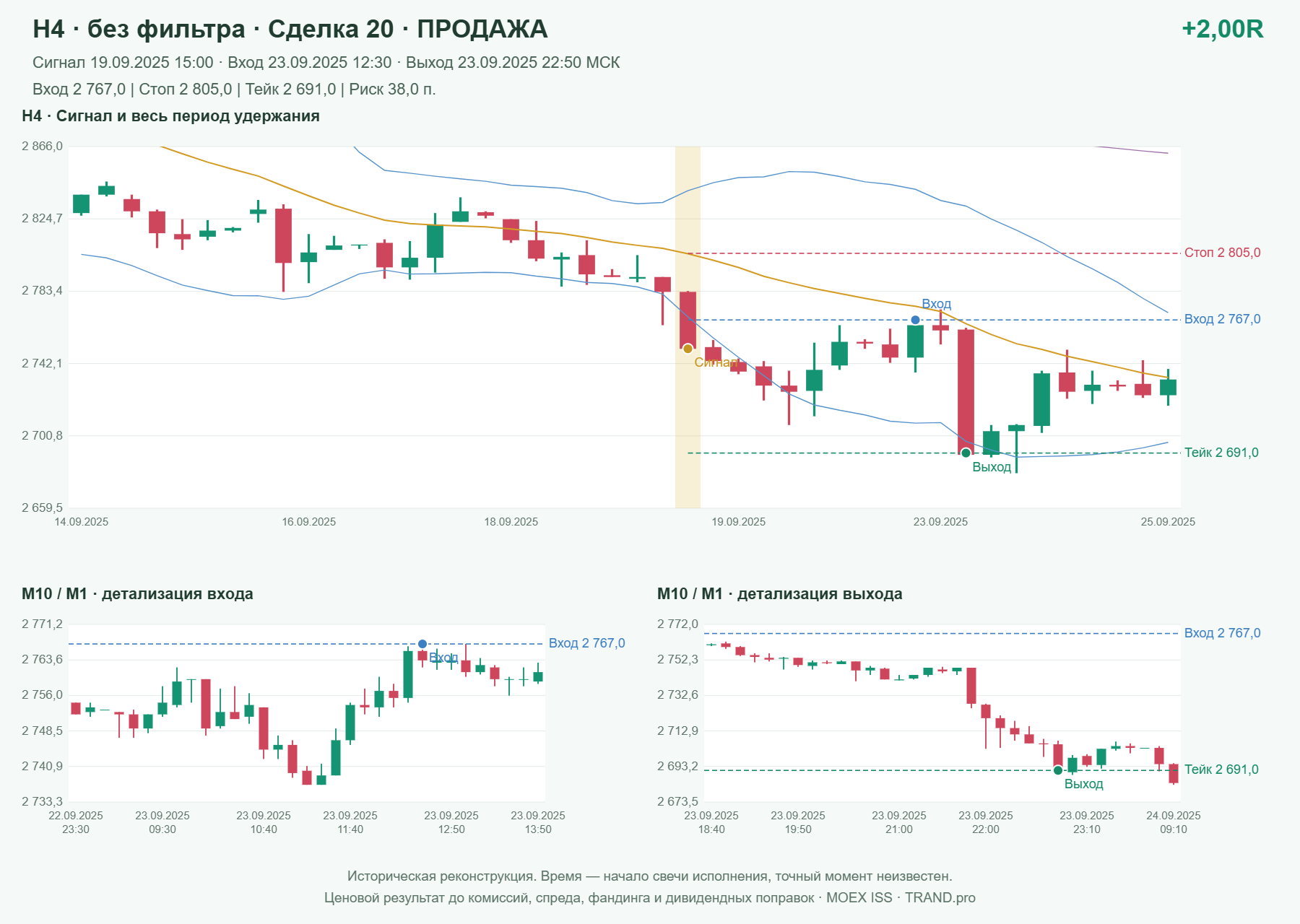The width and height of the screenshot is (1300, 924).
Task: Click the green exit dot in the exit detail chart
Action: coord(1058,770)
